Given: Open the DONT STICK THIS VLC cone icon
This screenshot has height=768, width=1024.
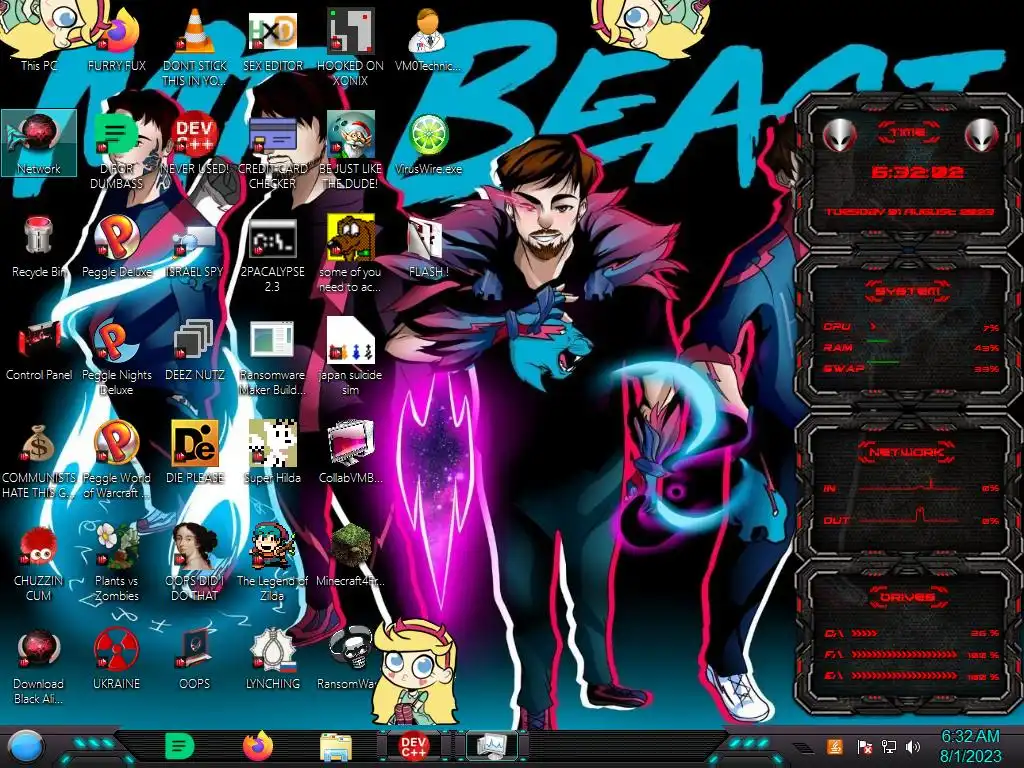Looking at the screenshot, I should [195, 47].
